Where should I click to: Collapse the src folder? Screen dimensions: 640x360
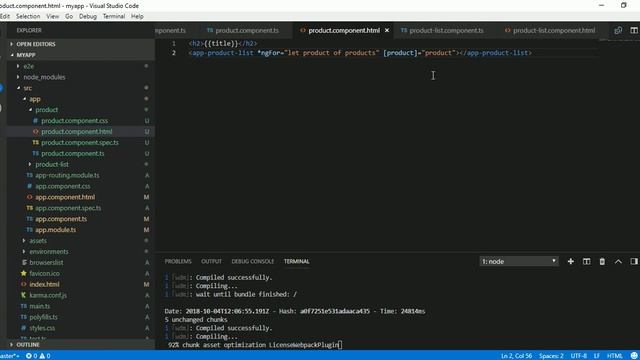click(x=27, y=88)
